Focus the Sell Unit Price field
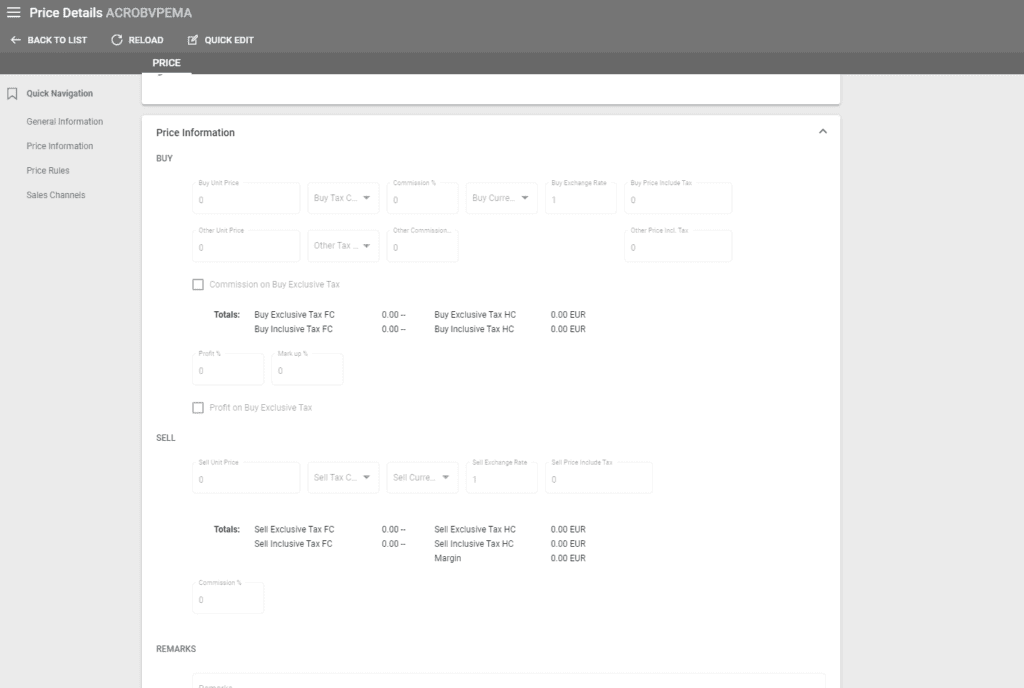Screen dimensions: 1024x688 (246, 478)
